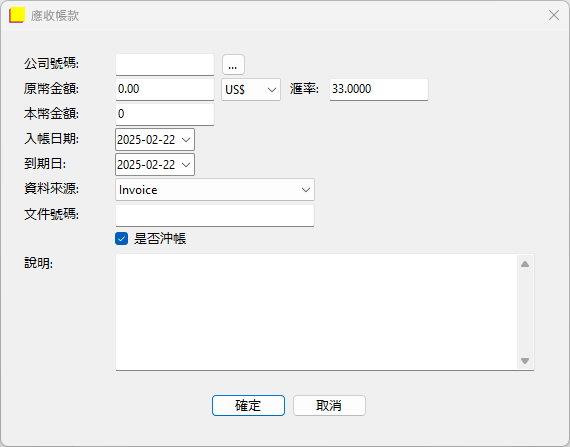Click the yellow app icon in title bar
The width and height of the screenshot is (570, 447).
pyautogui.click(x=17, y=15)
